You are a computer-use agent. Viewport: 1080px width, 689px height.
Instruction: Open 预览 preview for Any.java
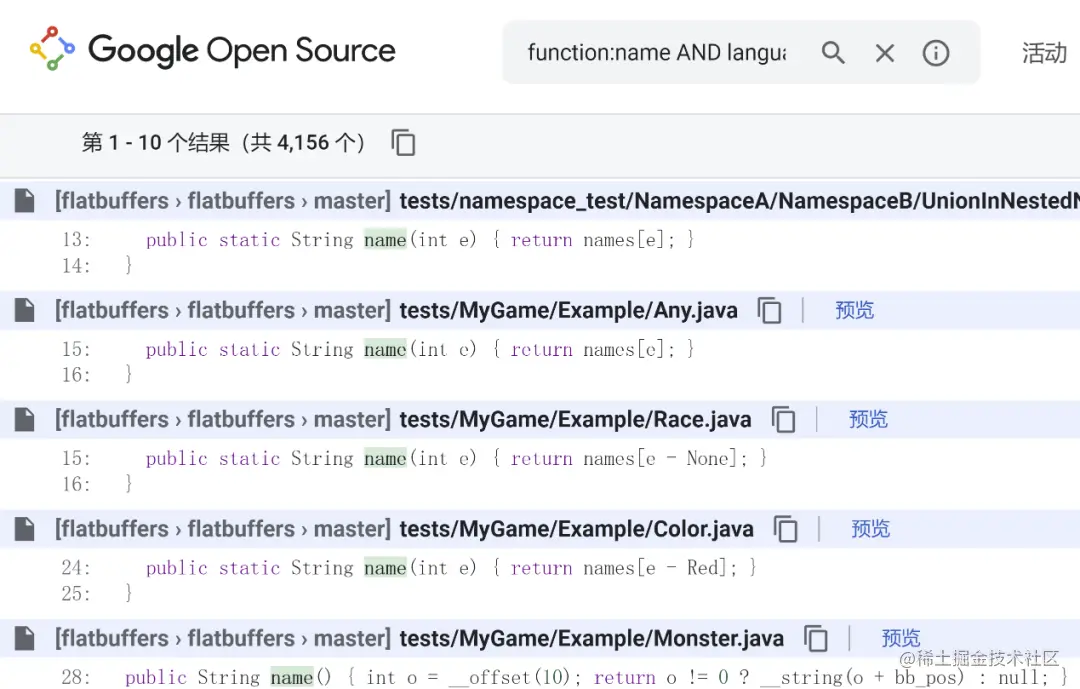click(854, 310)
